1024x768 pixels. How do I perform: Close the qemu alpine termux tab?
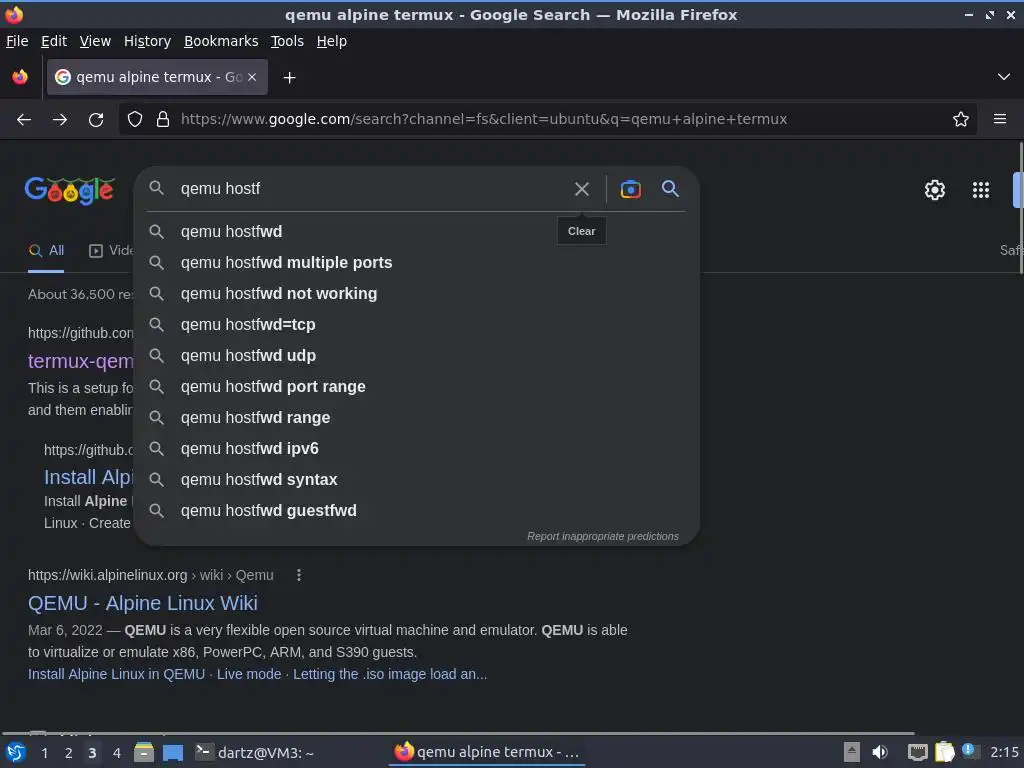click(252, 77)
